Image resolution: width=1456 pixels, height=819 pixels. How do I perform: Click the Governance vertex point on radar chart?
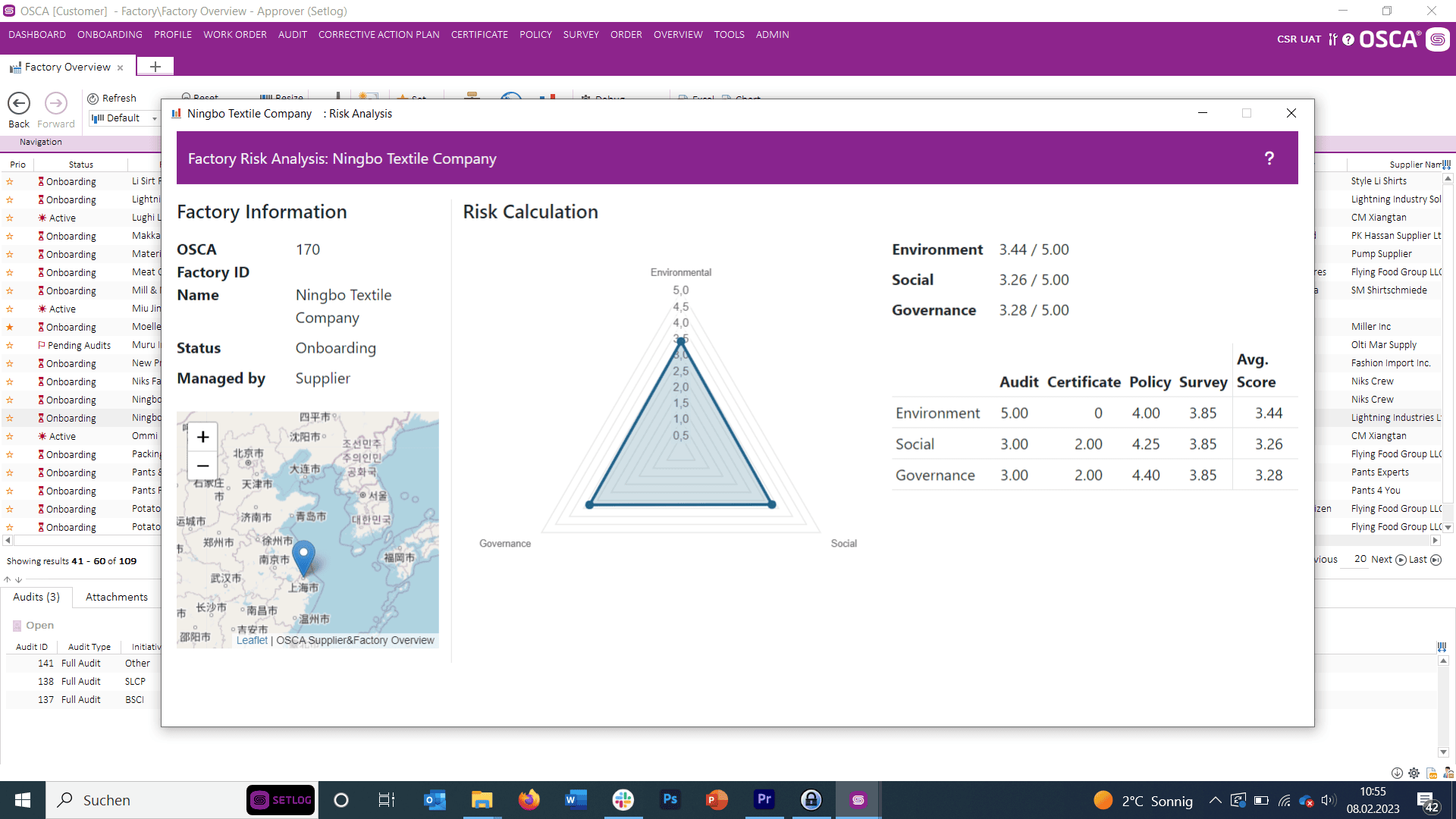point(589,504)
